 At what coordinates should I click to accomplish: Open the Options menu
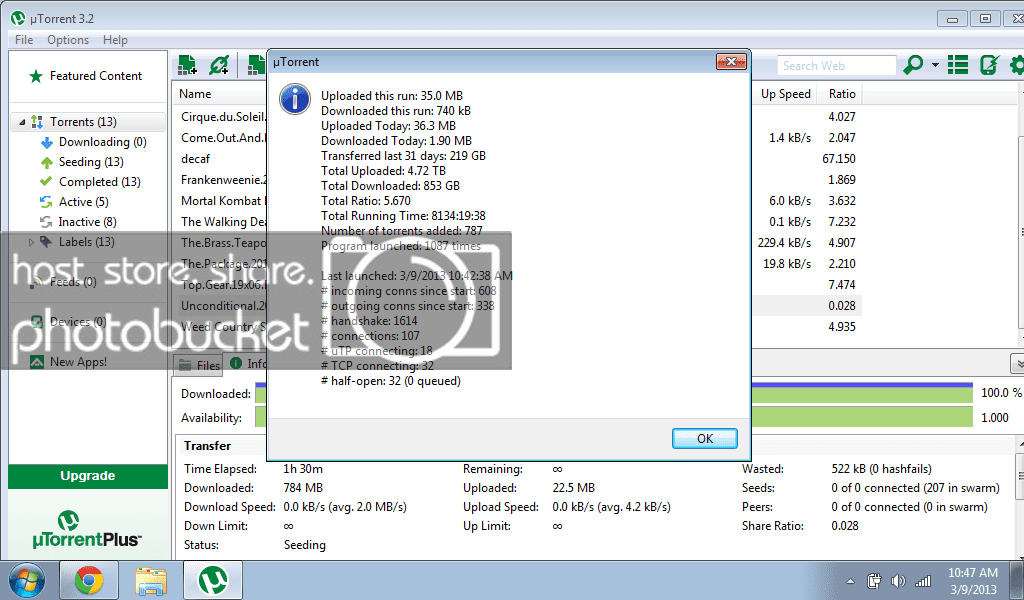[68, 40]
